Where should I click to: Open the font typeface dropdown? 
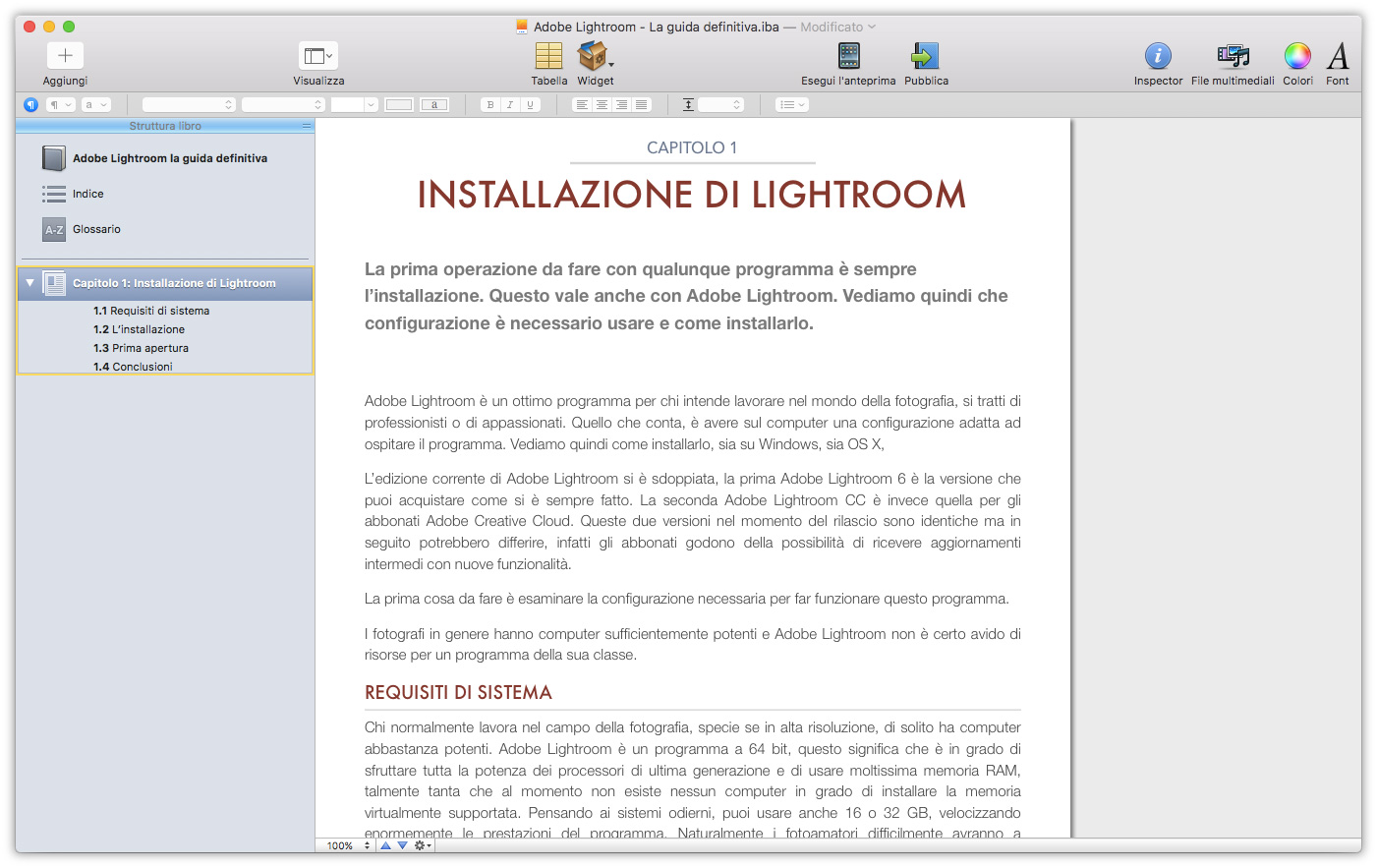pyautogui.click(x=283, y=104)
